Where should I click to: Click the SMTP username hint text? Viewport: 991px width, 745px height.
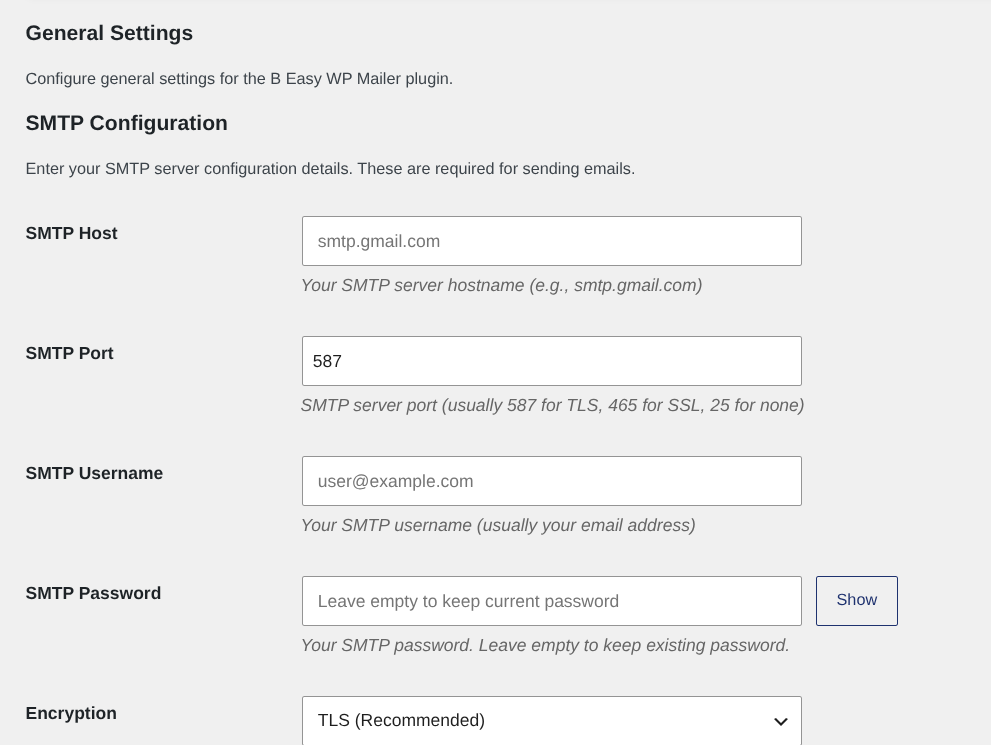click(x=499, y=526)
